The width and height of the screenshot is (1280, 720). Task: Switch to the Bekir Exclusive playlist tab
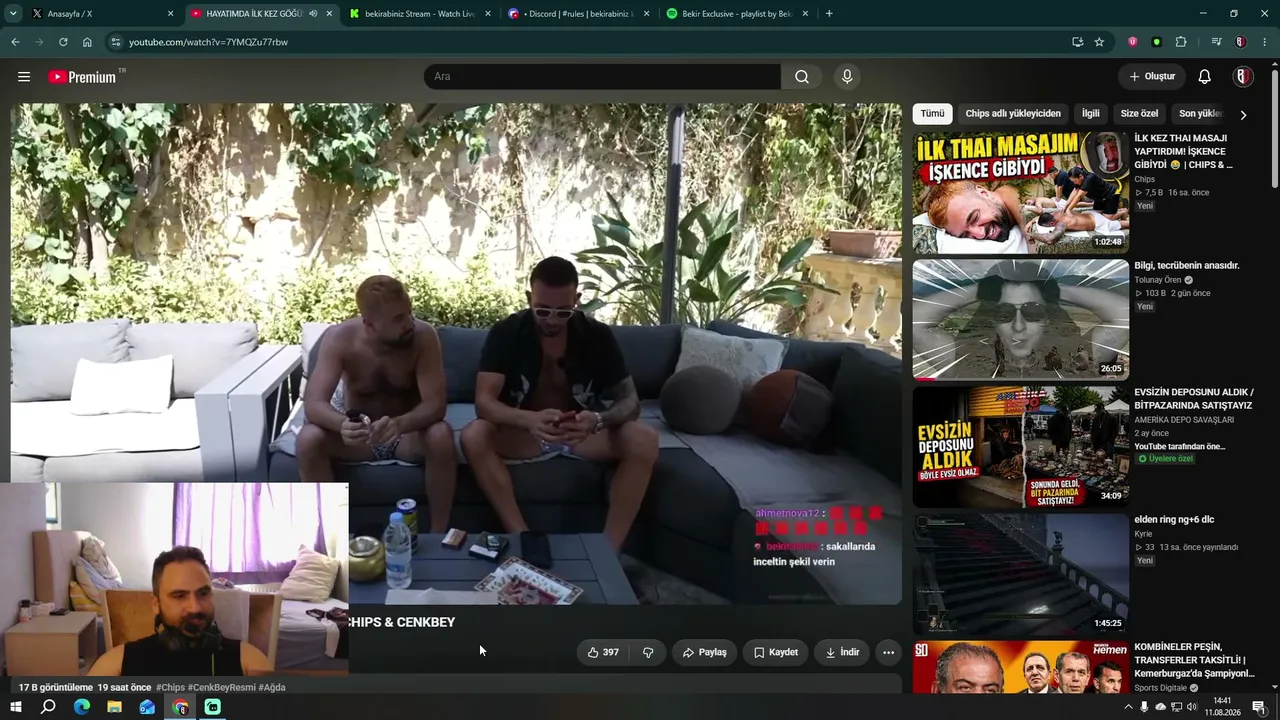point(737,14)
